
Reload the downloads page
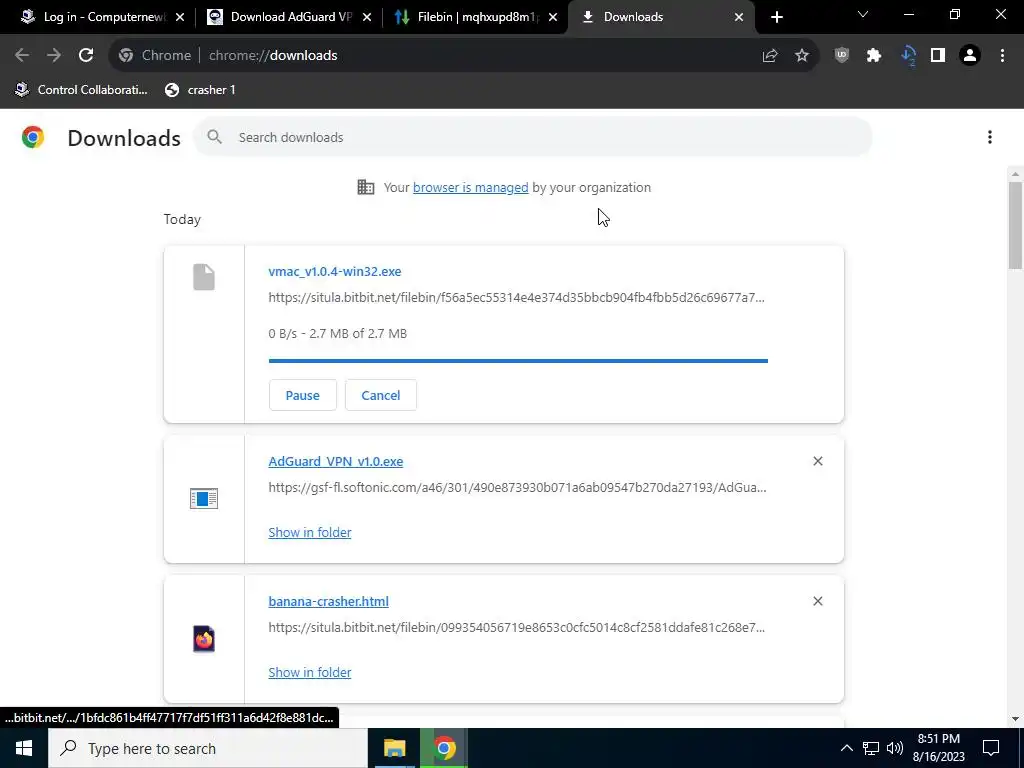coord(86,56)
